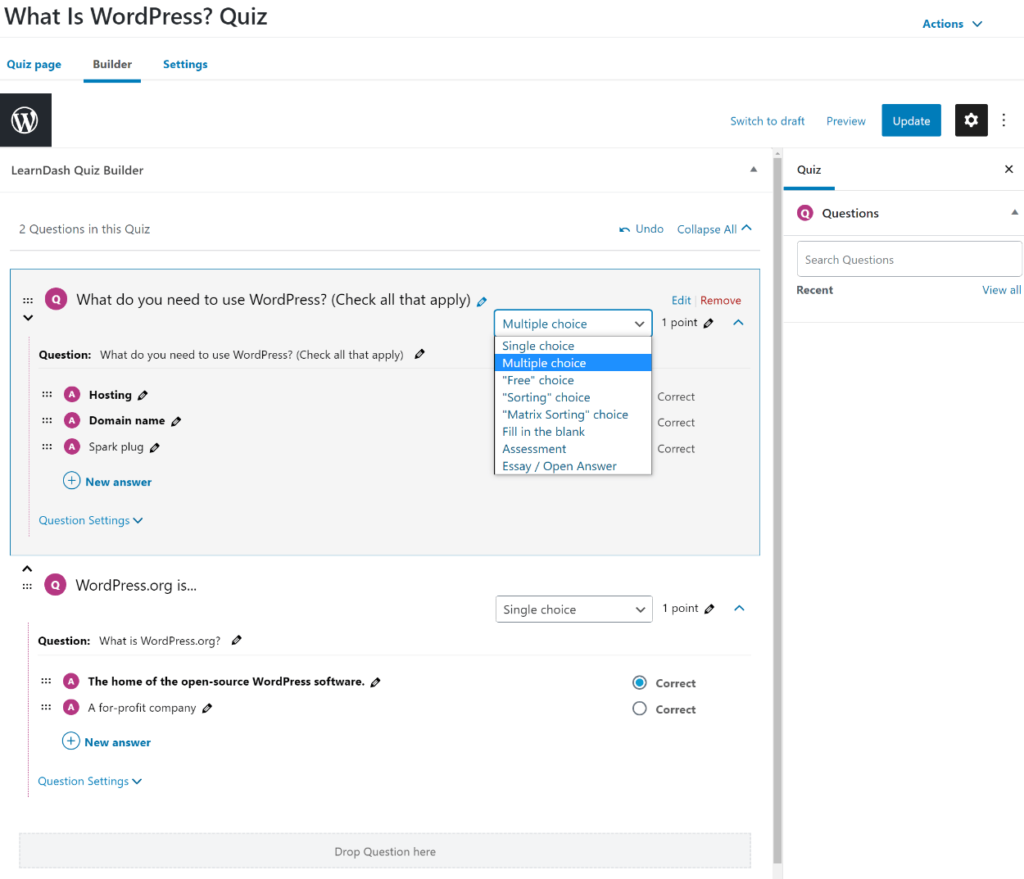This screenshot has height=879, width=1024.
Task: Open the settings gear panel
Action: tap(971, 120)
